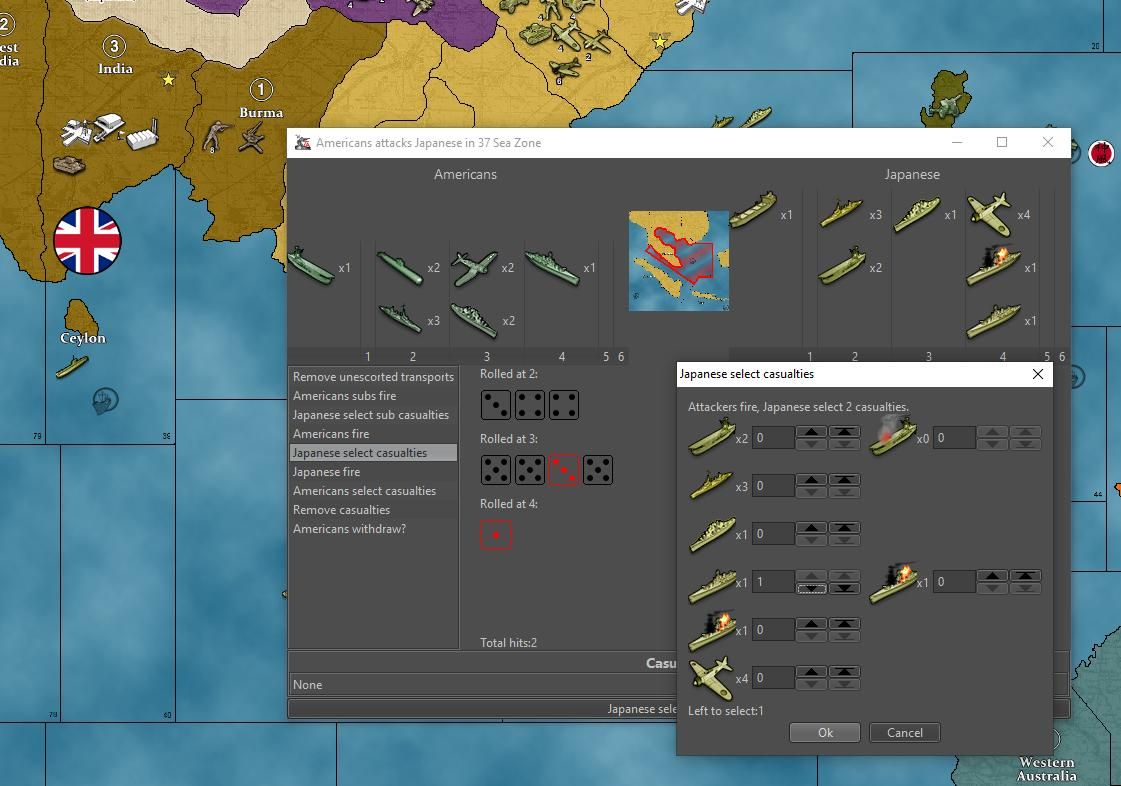
Task: Close the Japanese select casualties dialog
Action: pos(1037,374)
